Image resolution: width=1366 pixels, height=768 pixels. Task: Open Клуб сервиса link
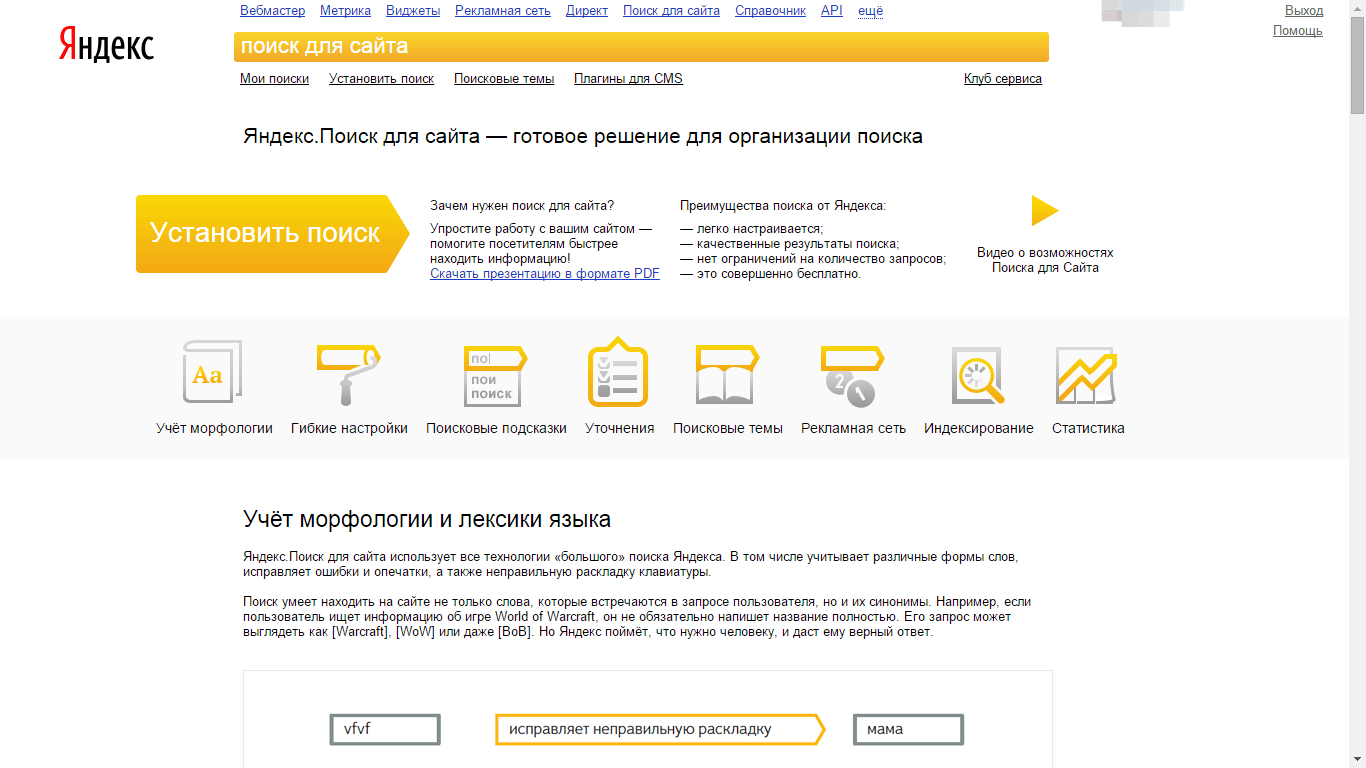click(x=1003, y=79)
